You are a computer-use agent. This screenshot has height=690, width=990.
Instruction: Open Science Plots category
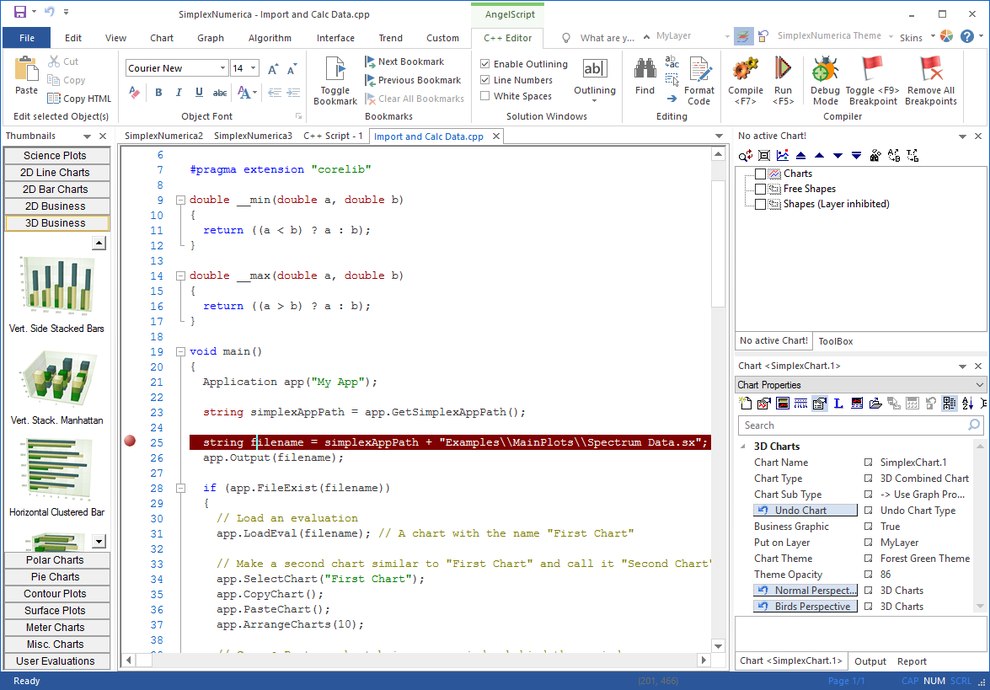[56, 155]
